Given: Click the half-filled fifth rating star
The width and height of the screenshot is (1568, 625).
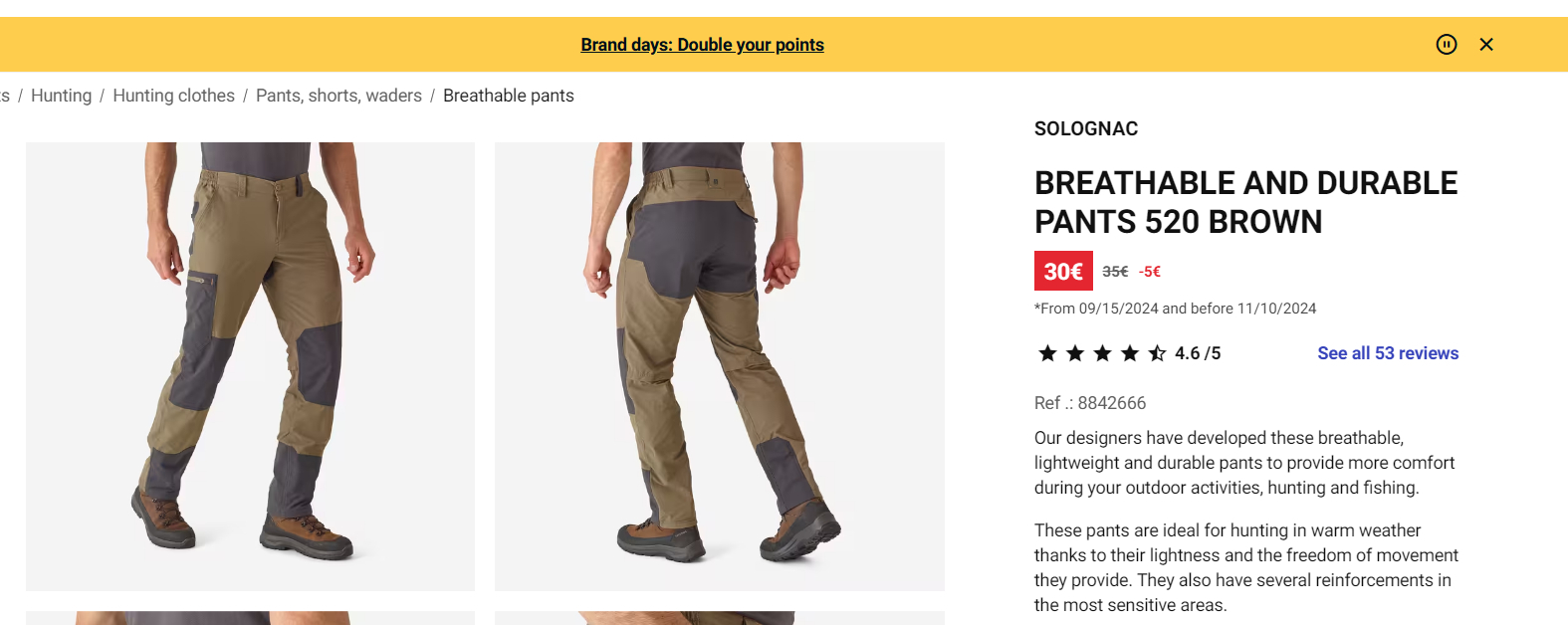Looking at the screenshot, I should point(1157,353).
